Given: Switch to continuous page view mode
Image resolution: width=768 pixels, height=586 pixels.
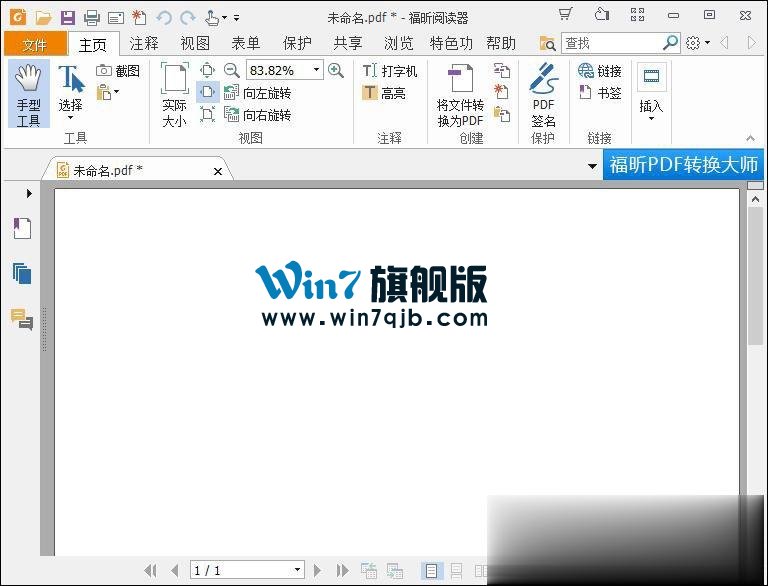Looking at the screenshot, I should [456, 571].
